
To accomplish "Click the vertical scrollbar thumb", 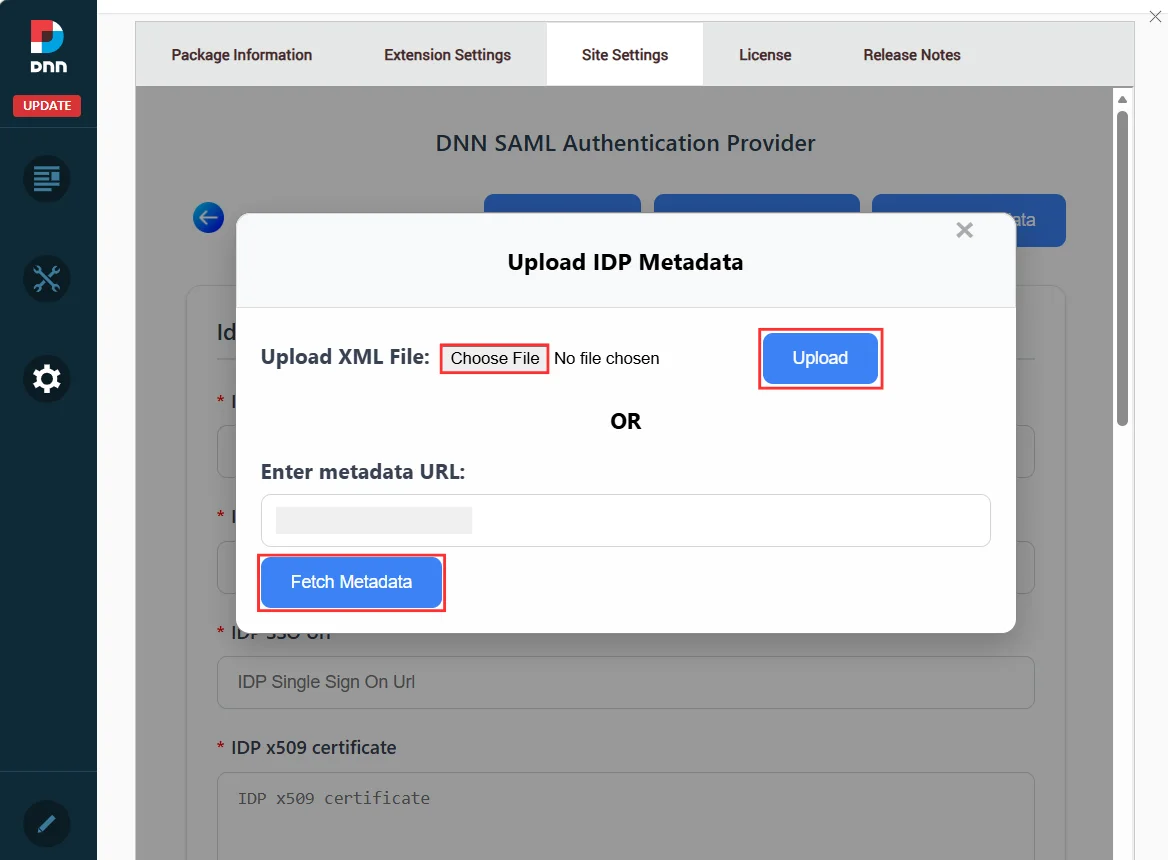I will click(1123, 268).
